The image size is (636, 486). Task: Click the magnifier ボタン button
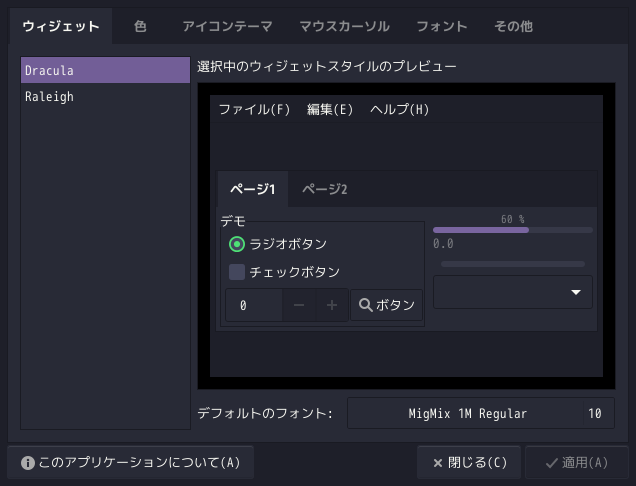(x=387, y=305)
